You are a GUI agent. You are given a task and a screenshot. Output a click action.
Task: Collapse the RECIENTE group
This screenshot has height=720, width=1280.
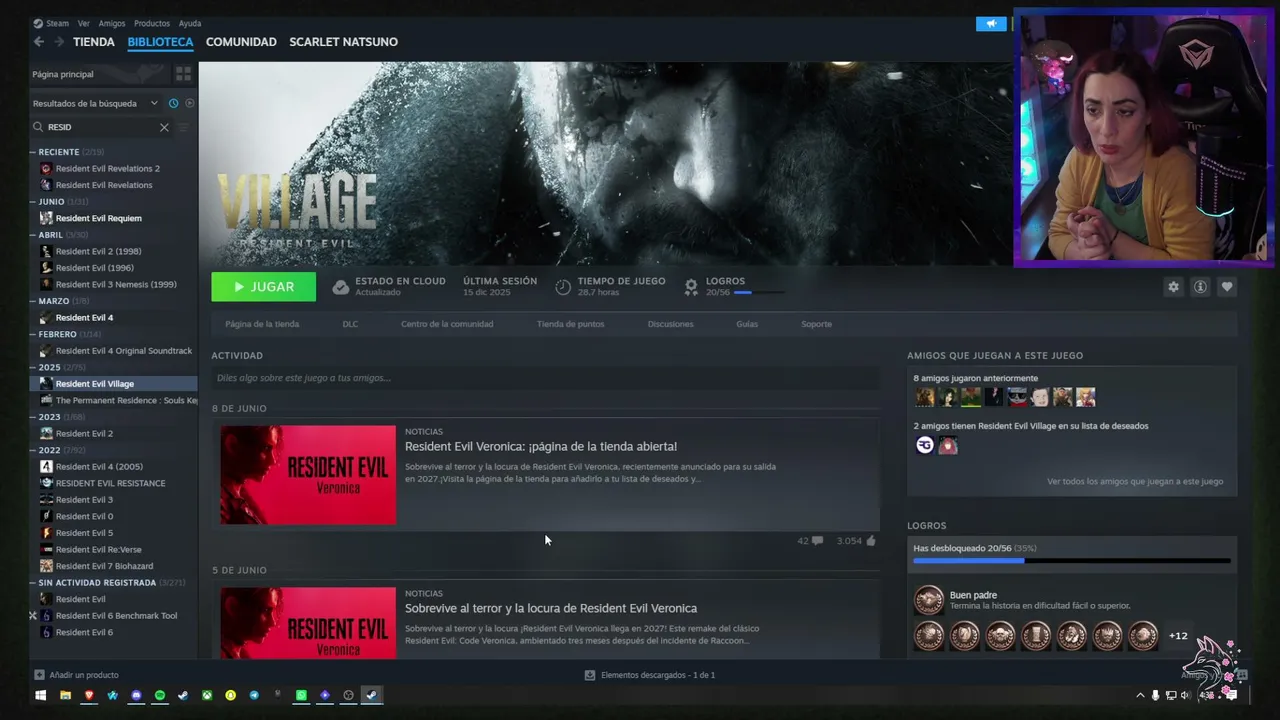pyautogui.click(x=33, y=152)
